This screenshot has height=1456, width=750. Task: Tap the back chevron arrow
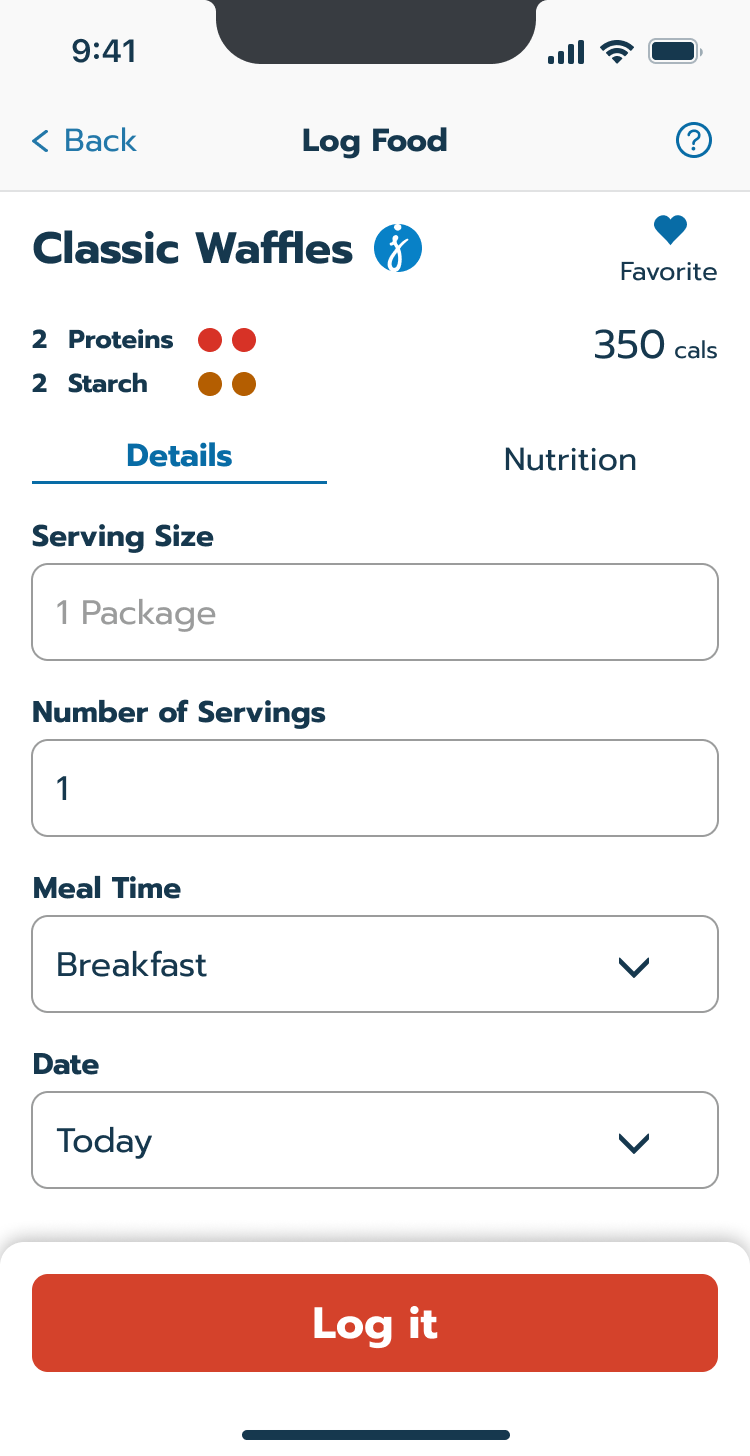(x=40, y=141)
